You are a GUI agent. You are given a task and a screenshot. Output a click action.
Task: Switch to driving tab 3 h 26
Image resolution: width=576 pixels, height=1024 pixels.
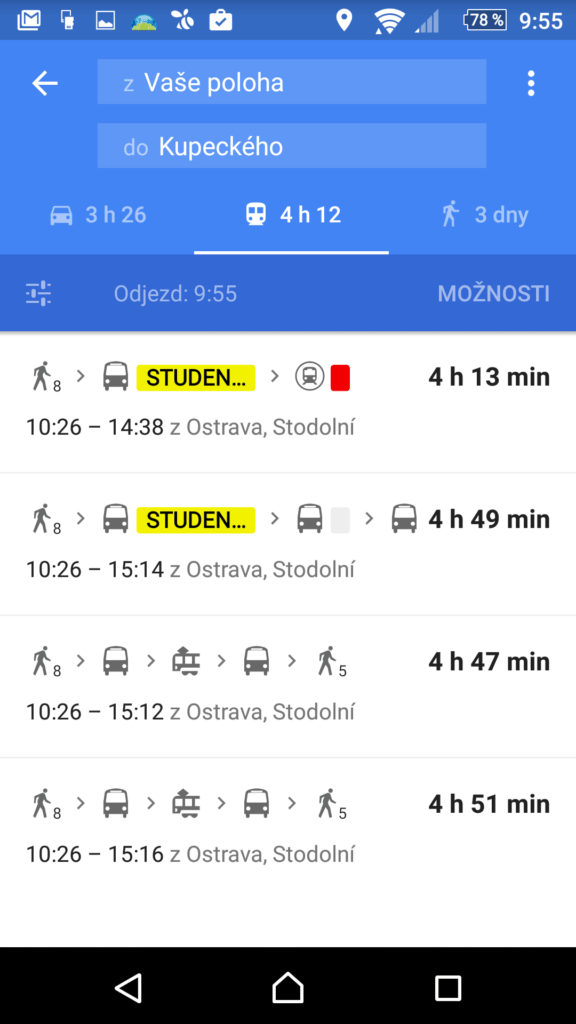click(98, 215)
